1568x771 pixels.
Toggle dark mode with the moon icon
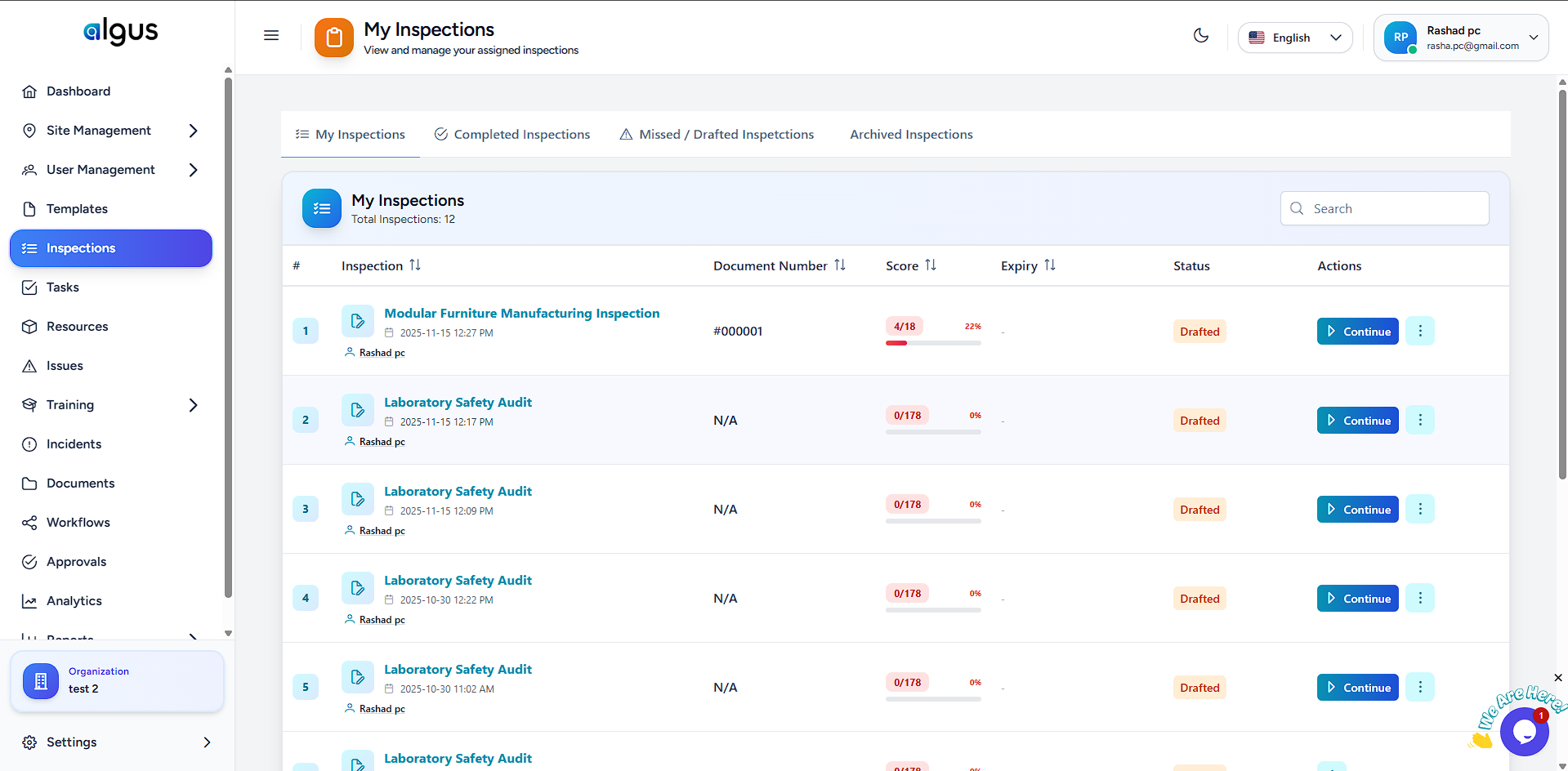(x=1200, y=36)
